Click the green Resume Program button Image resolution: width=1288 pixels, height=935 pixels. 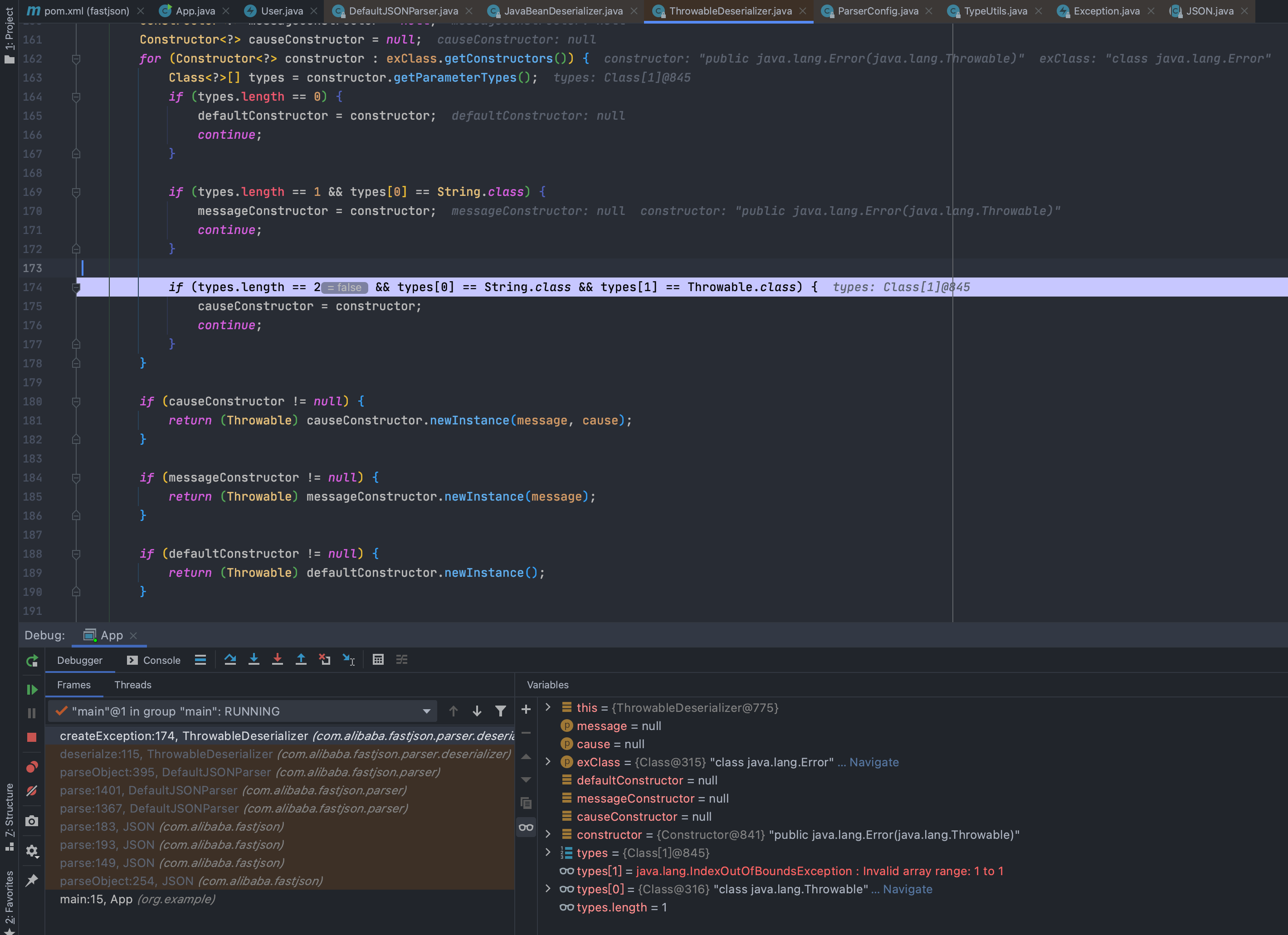32,690
